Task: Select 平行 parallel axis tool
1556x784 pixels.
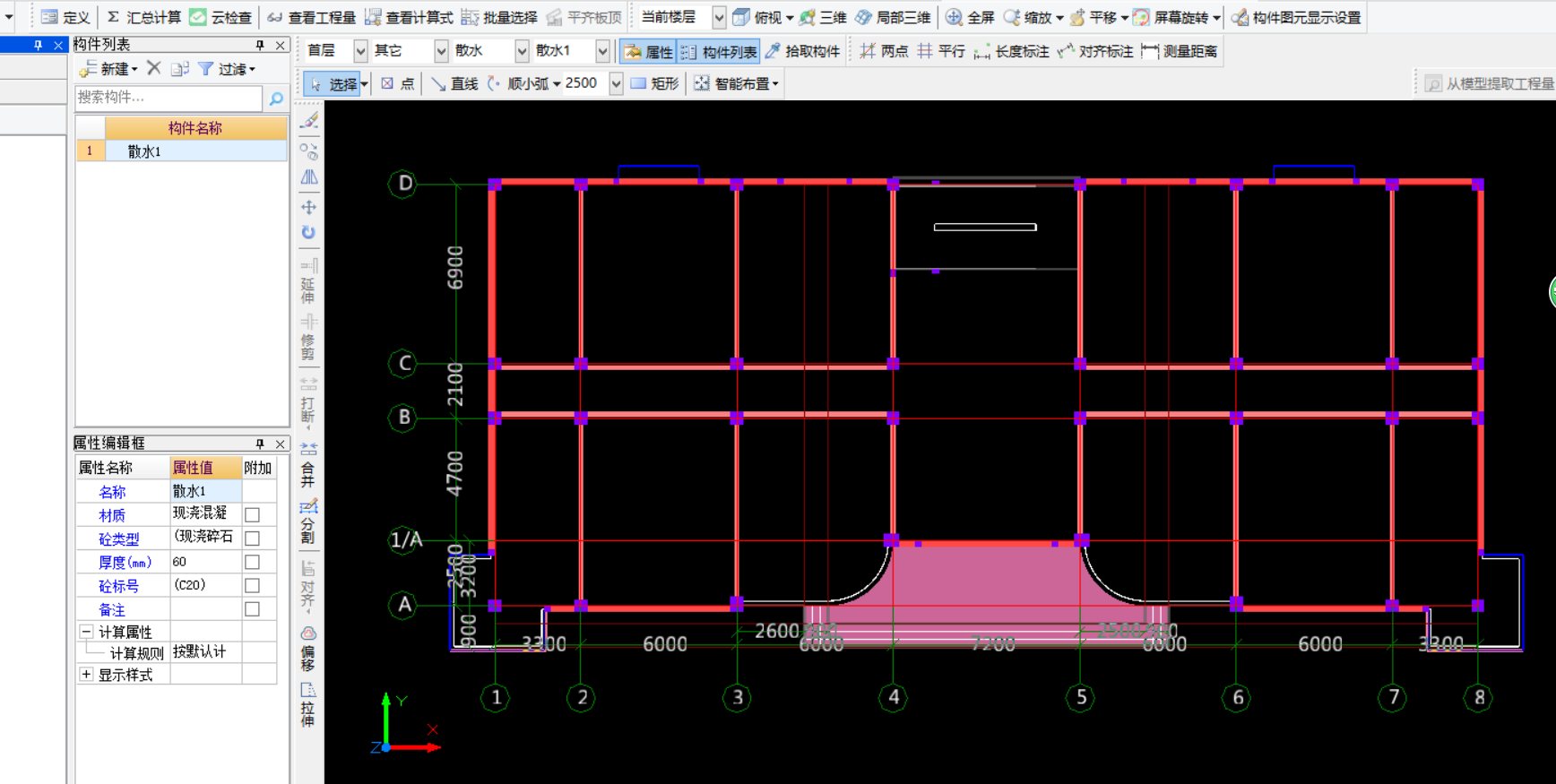Action: click(x=941, y=51)
